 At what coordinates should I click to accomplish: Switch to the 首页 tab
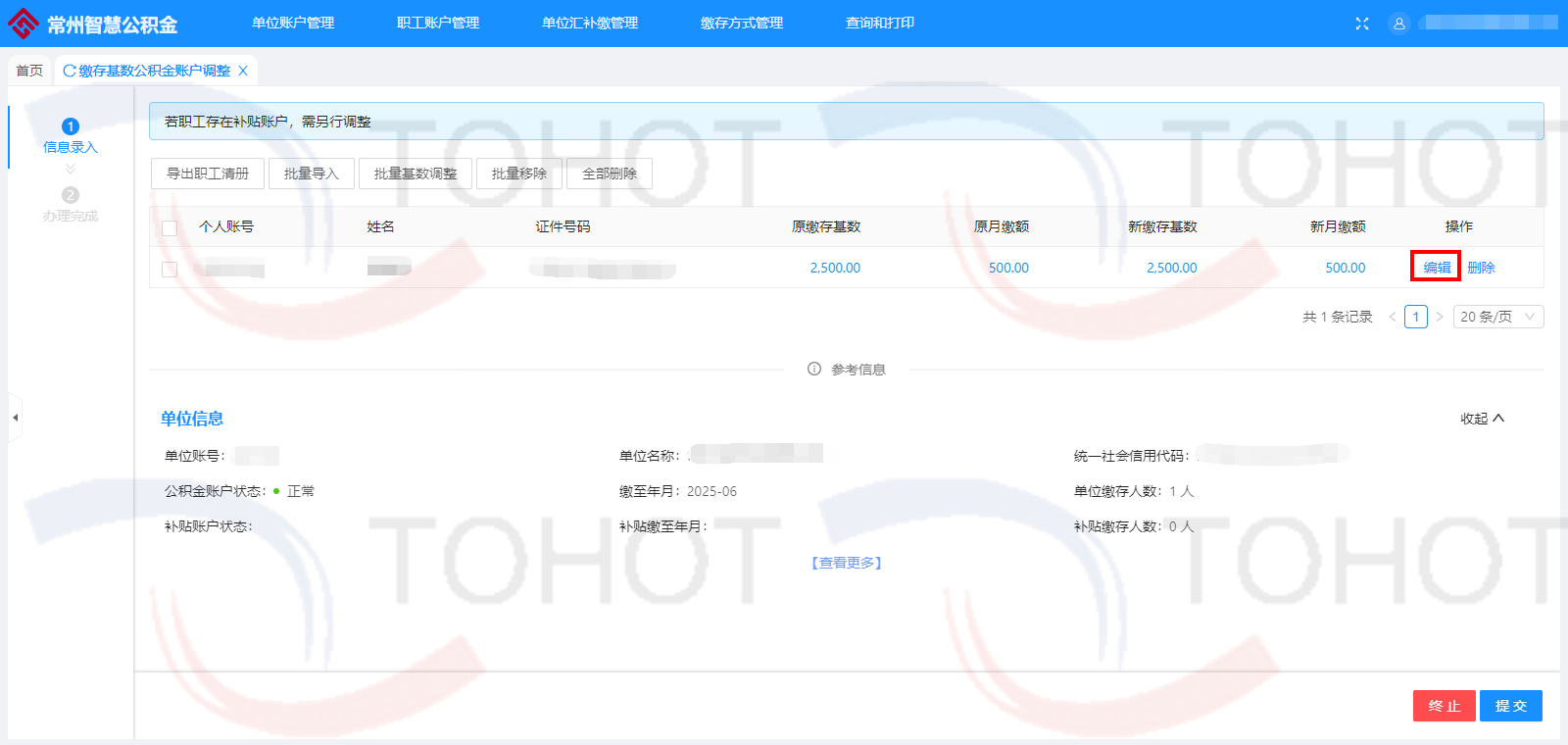pos(29,71)
